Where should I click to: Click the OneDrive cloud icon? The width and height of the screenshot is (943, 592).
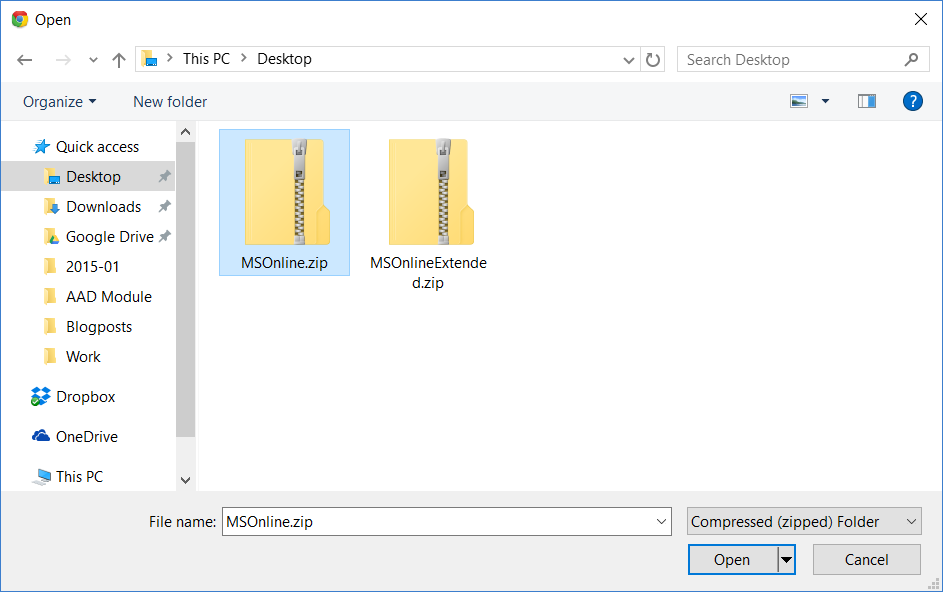tap(41, 436)
